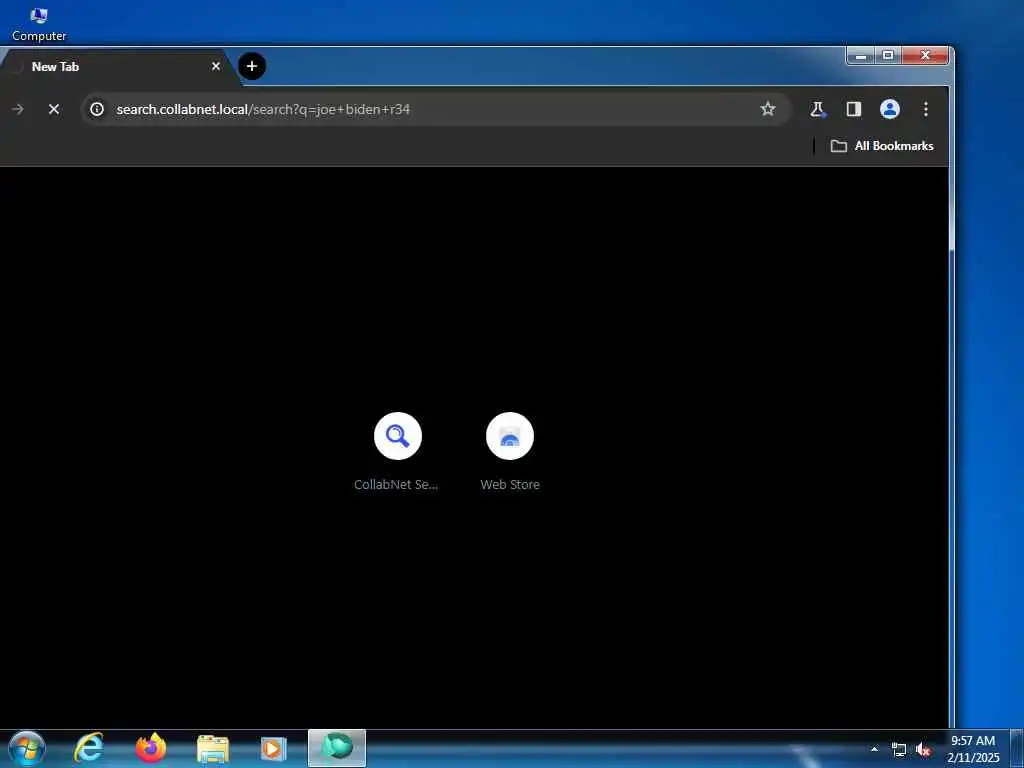Open the muted volume tray icon
The height and width of the screenshot is (768, 1024).
(923, 750)
